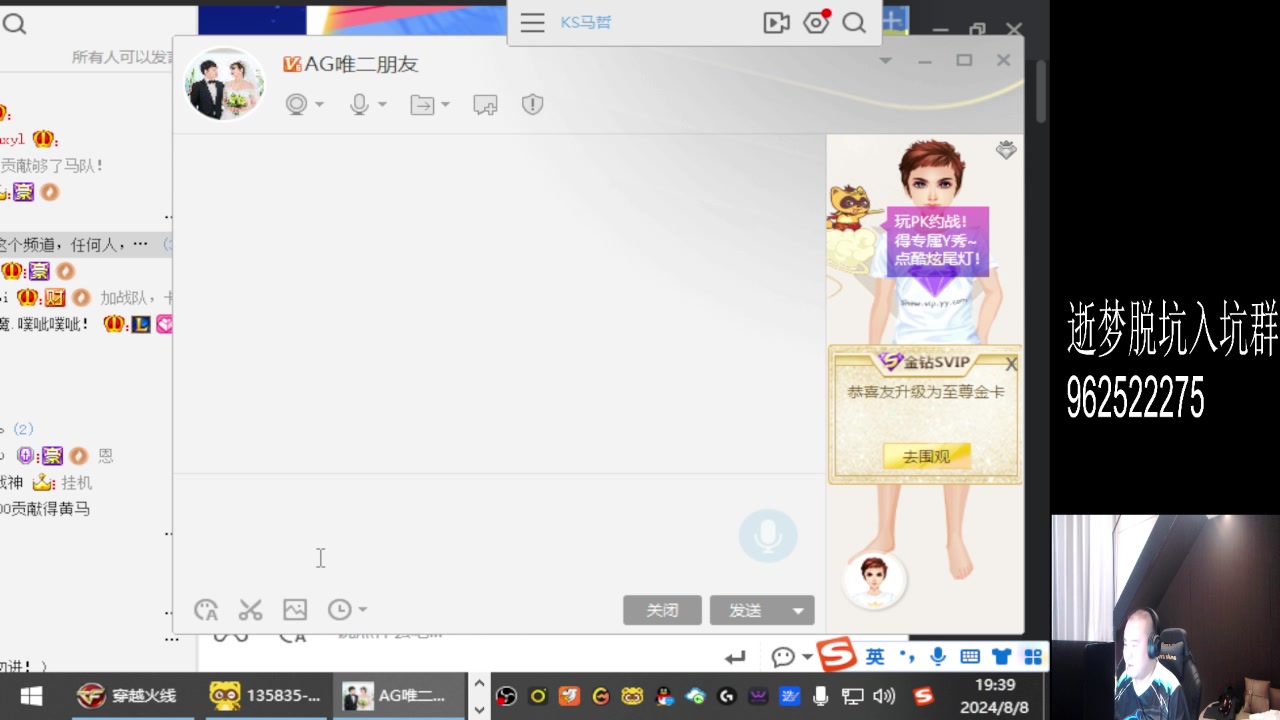Click the create group chat icon
1280x720 pixels.
485,104
